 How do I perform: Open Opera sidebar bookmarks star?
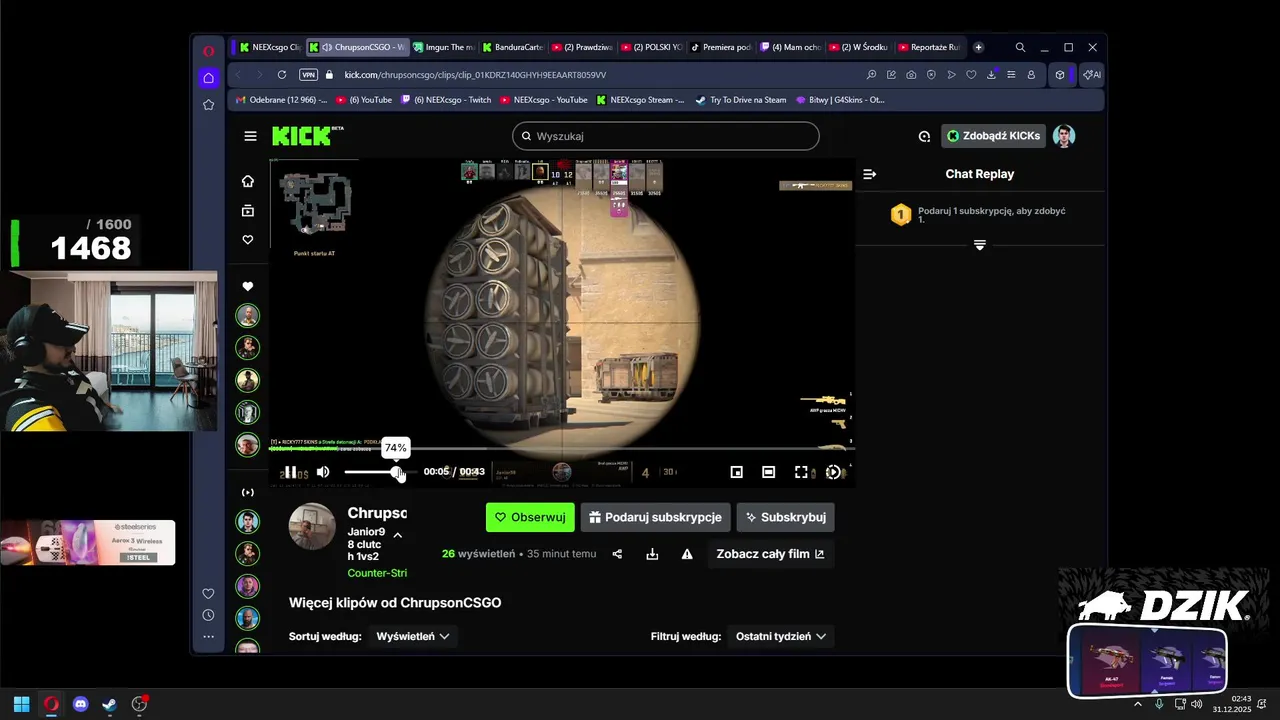[208, 105]
